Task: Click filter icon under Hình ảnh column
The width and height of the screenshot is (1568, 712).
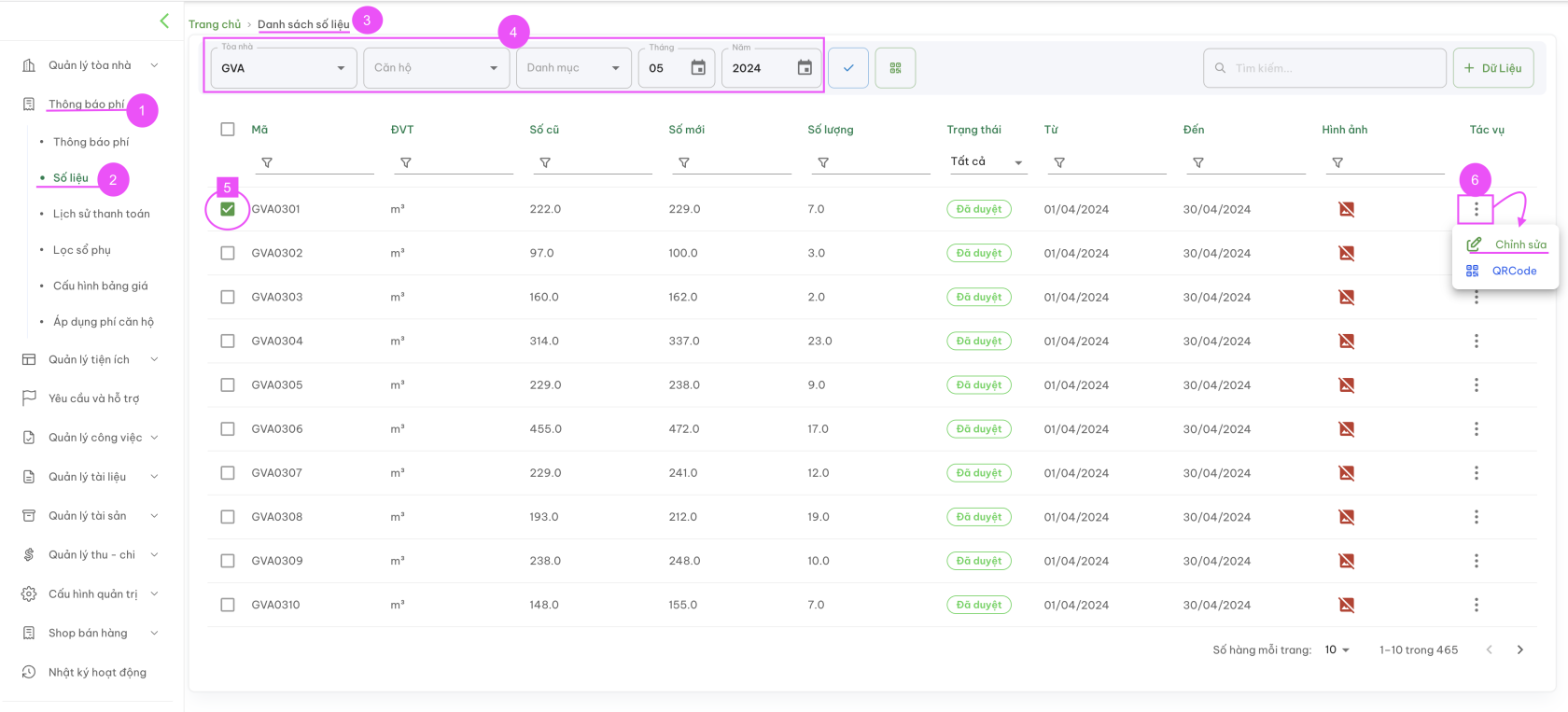Action: point(1337,162)
